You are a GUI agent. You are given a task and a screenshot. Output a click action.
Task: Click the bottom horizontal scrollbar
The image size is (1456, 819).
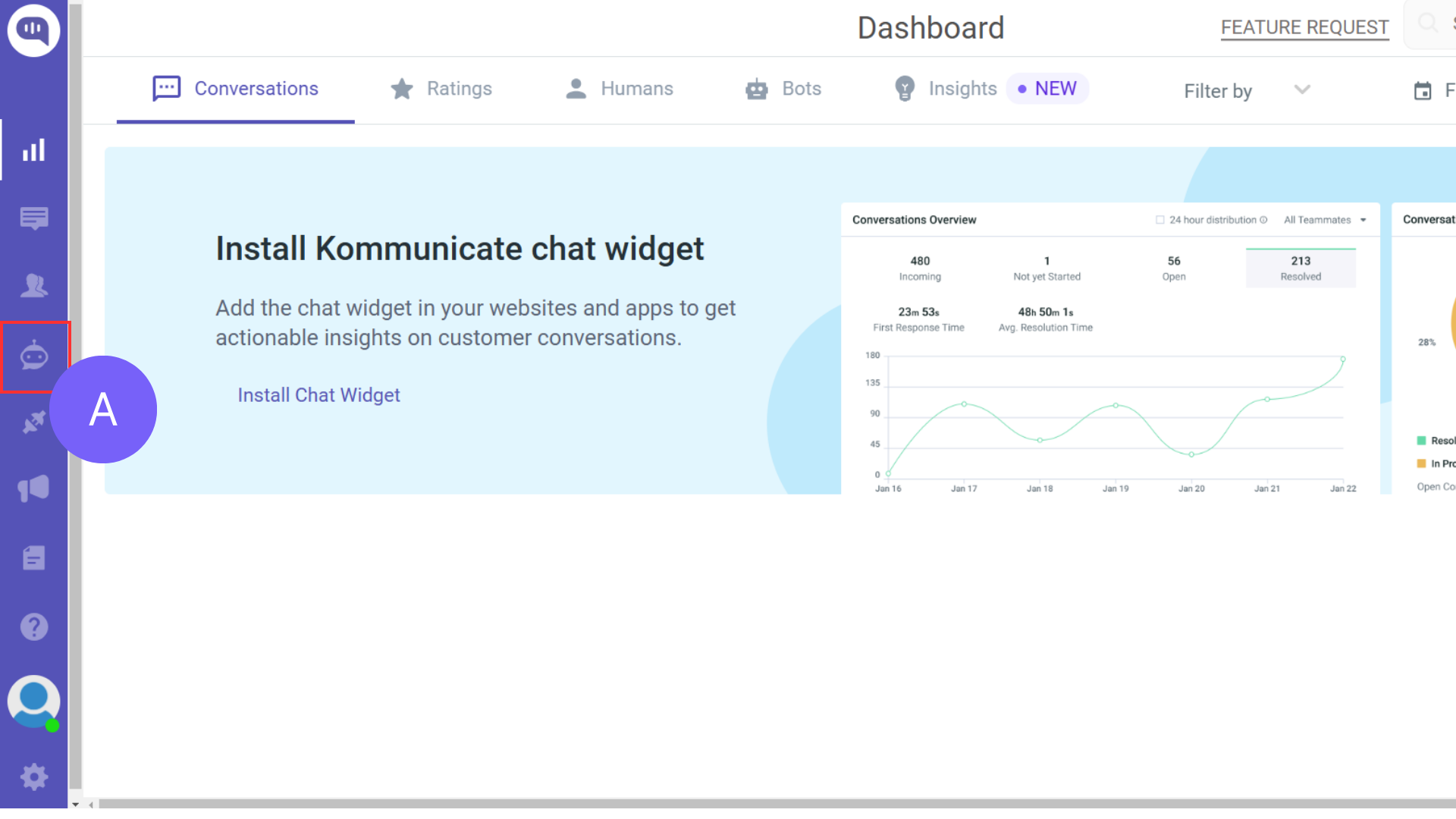758,805
